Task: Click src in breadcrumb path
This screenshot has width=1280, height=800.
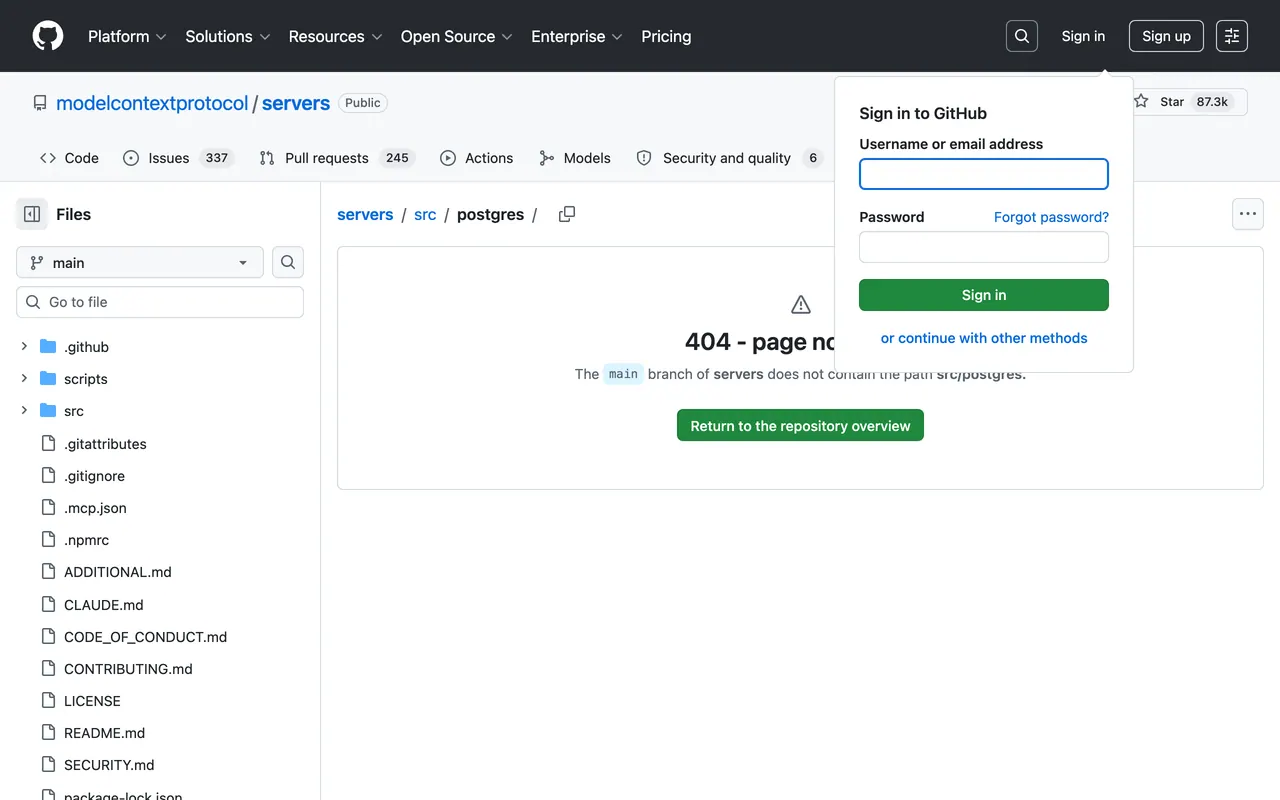Action: (425, 214)
